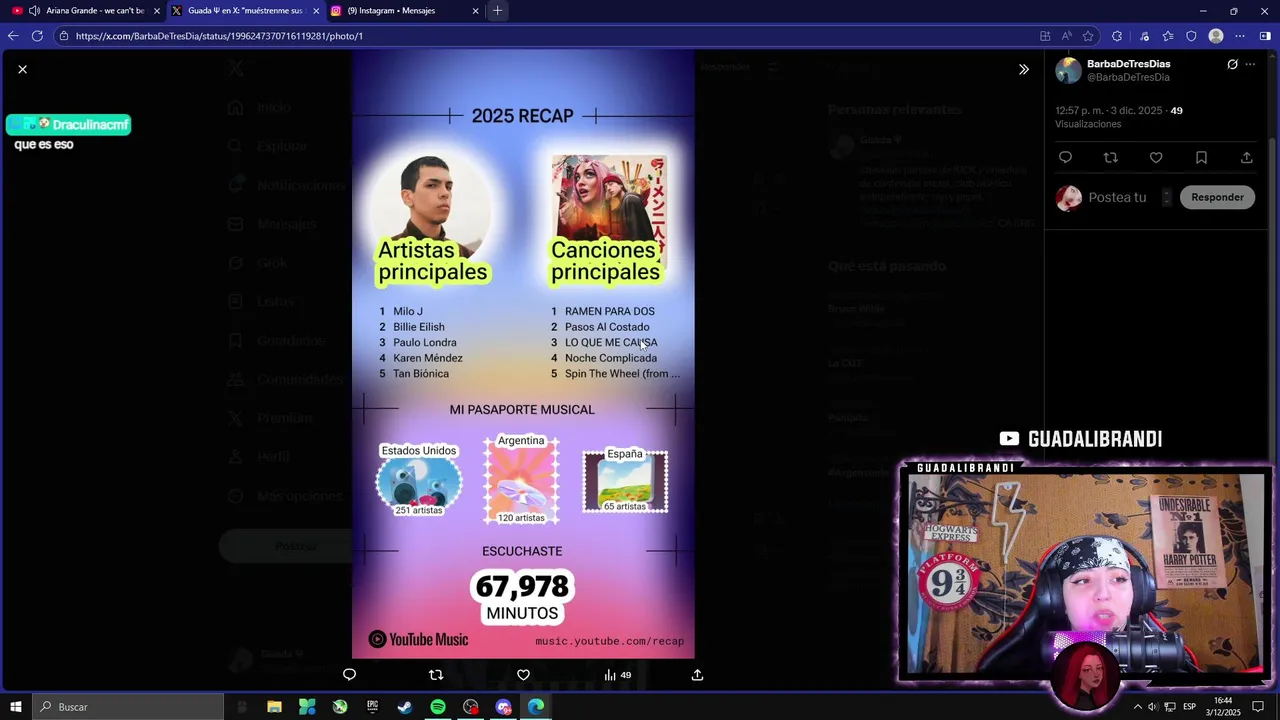Open the network tray icon
Screen dimensions: 1280x720
pyautogui.click(x=1170, y=707)
